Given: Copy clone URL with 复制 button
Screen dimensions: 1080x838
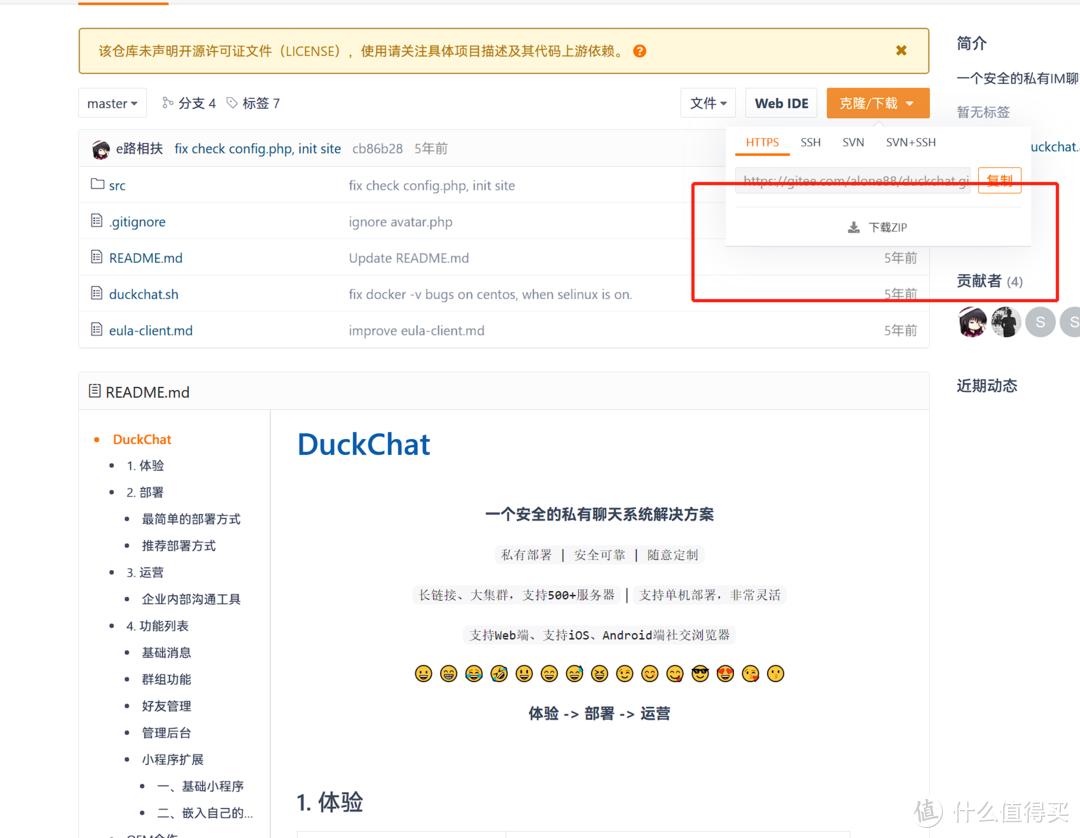Looking at the screenshot, I should (x=999, y=180).
